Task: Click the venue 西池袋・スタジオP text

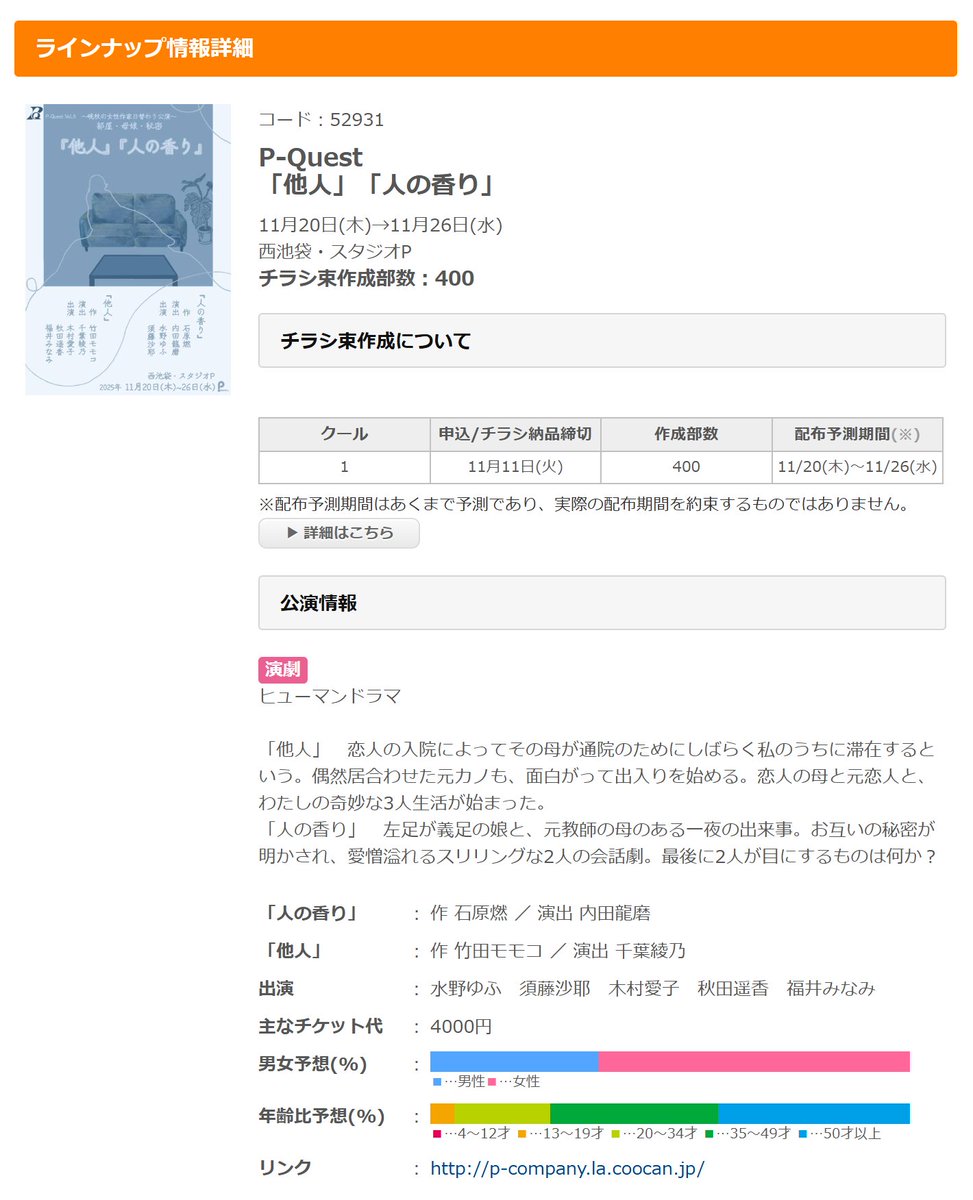Action: pos(335,250)
